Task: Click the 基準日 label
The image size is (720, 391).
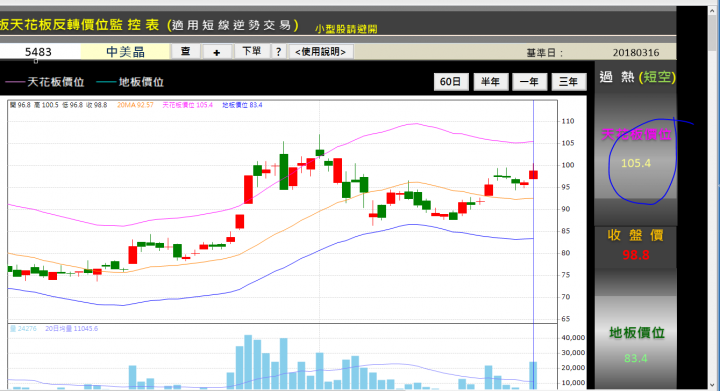Action: coord(545,53)
